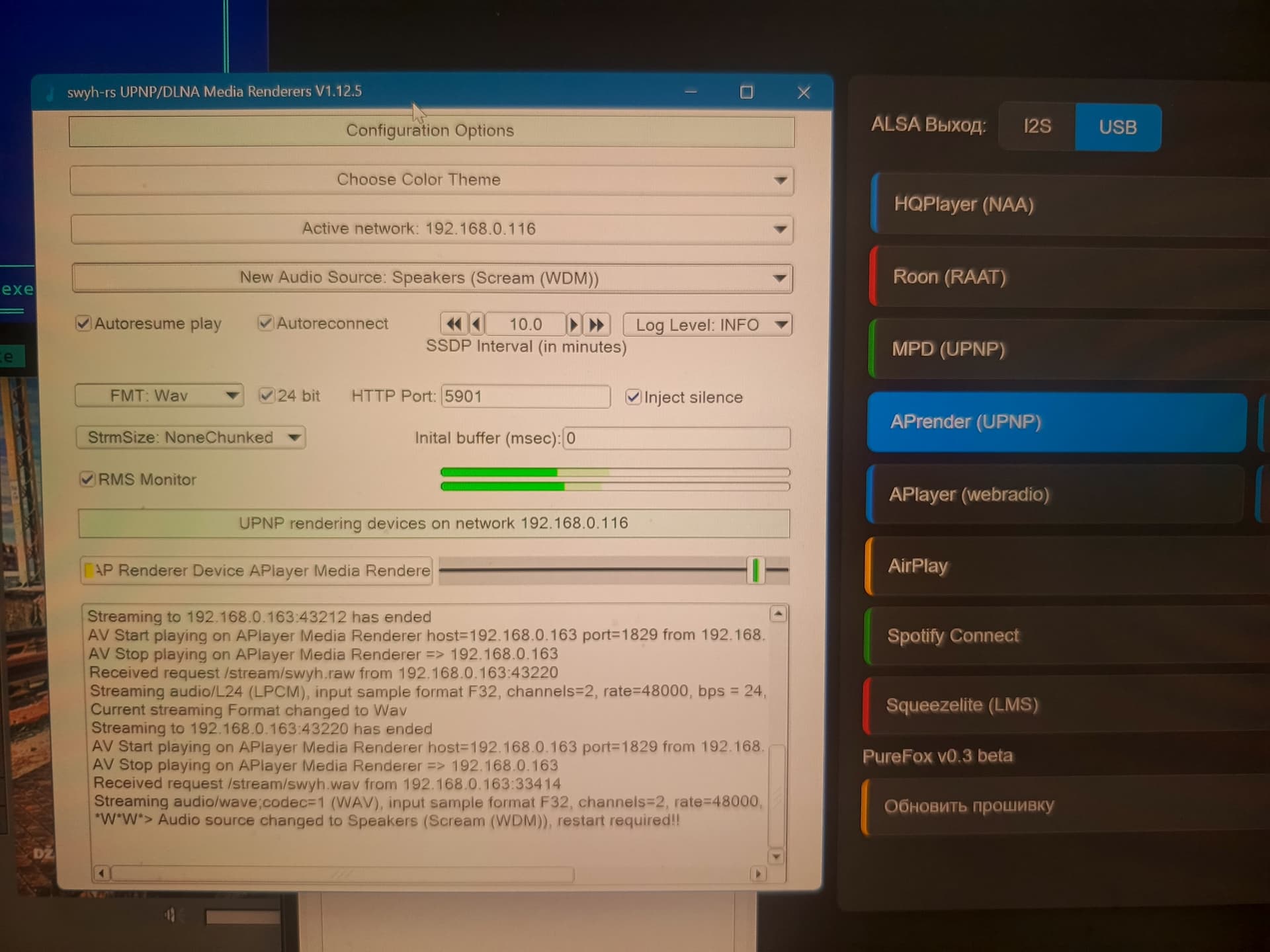Click the single-step decrease SSDP interval arrow

pyautogui.click(x=476, y=324)
